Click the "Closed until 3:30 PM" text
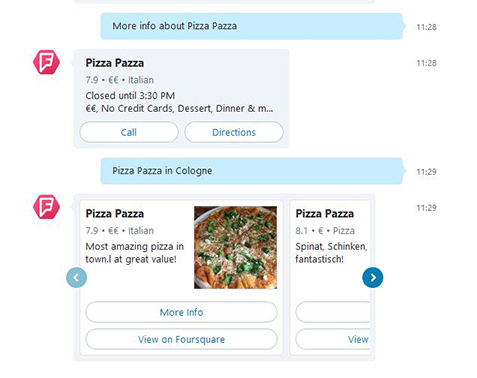Screen dimensions: 477x378 pyautogui.click(x=130, y=96)
